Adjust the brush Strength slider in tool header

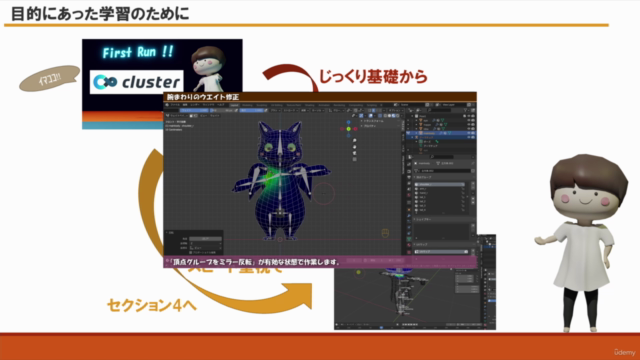[251, 111]
